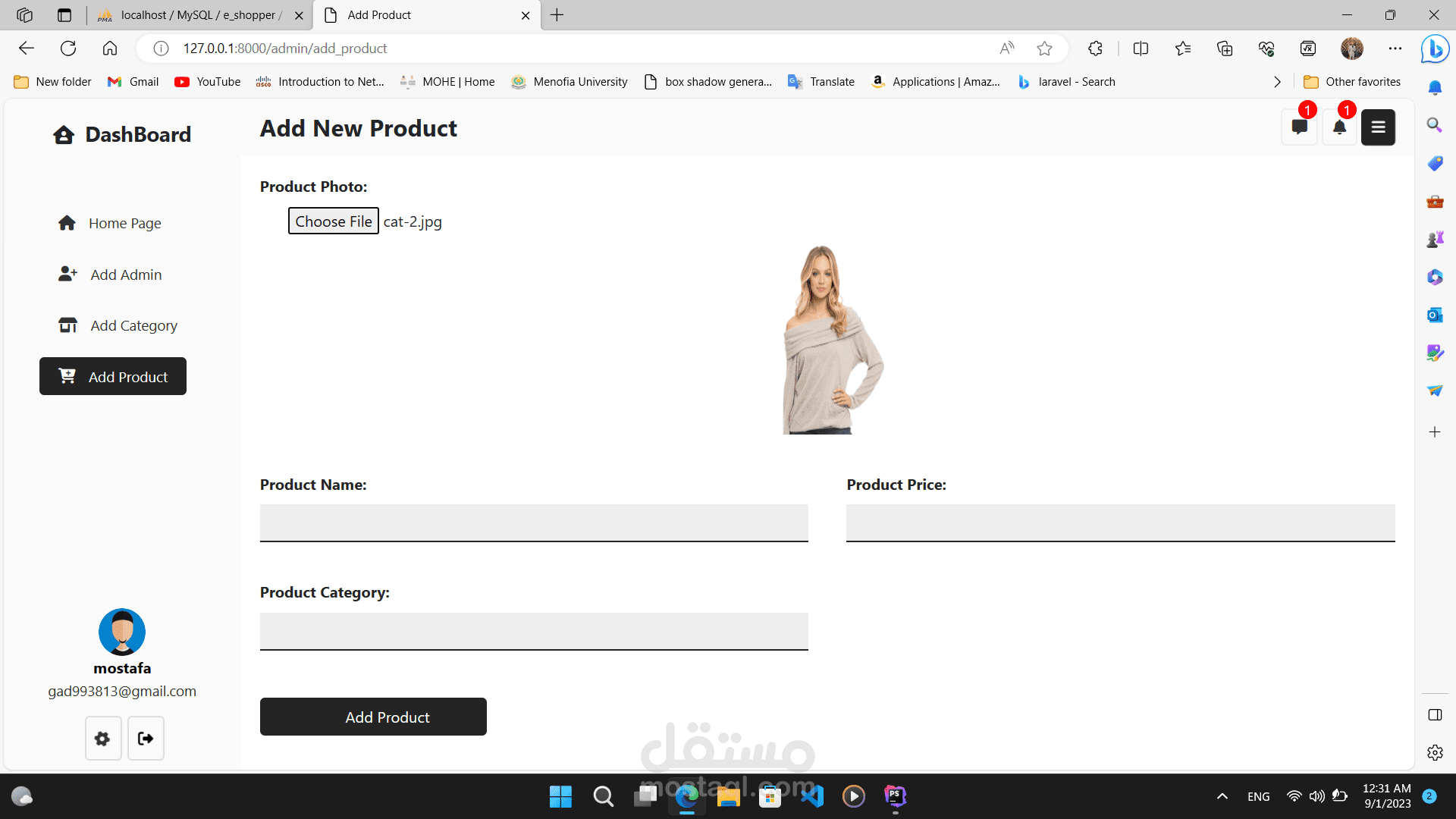Open the notifications bell icon
Screen dimensions: 1456x819
1339,127
